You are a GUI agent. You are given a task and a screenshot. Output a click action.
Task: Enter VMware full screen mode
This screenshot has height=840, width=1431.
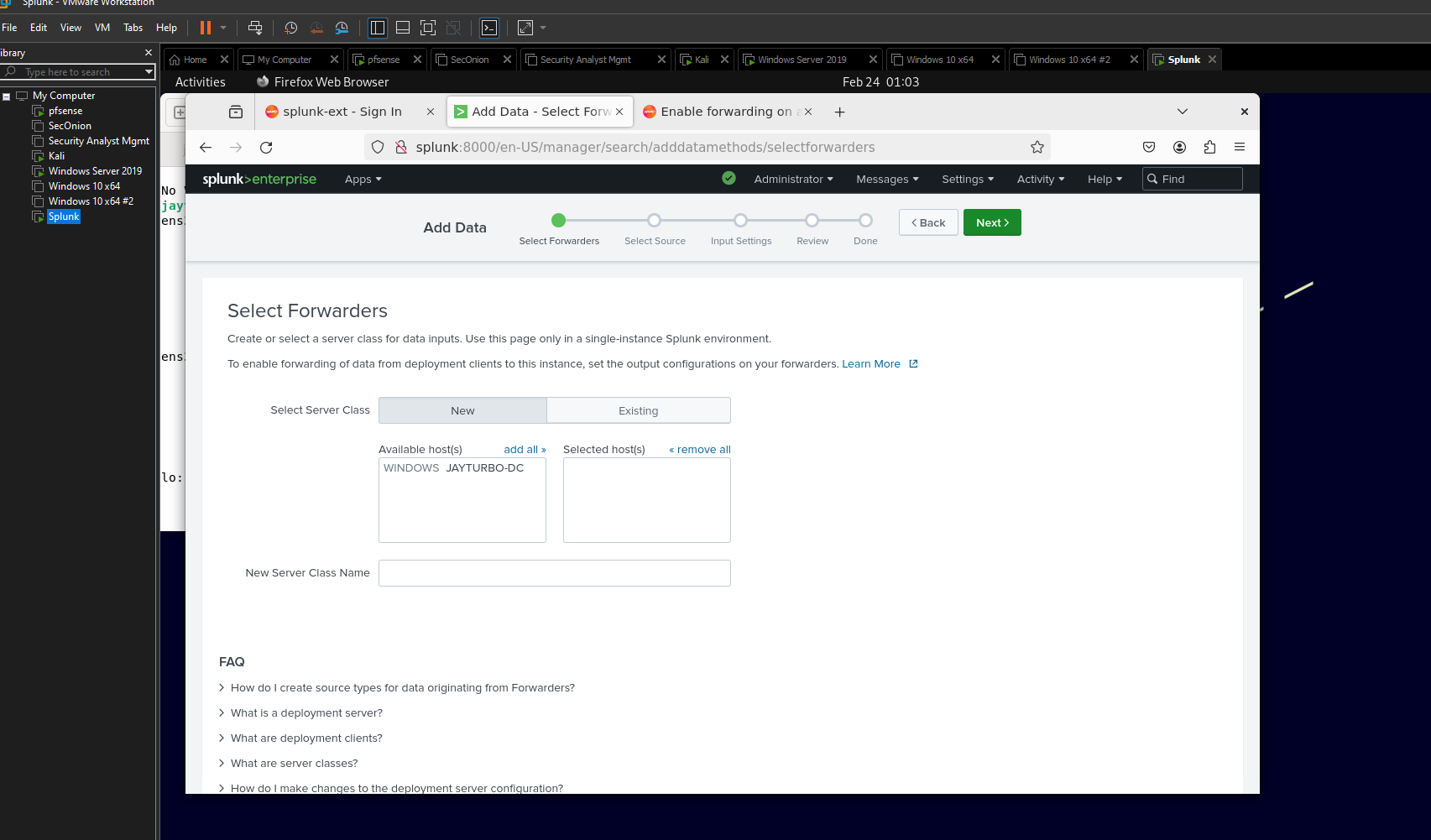[x=428, y=28]
